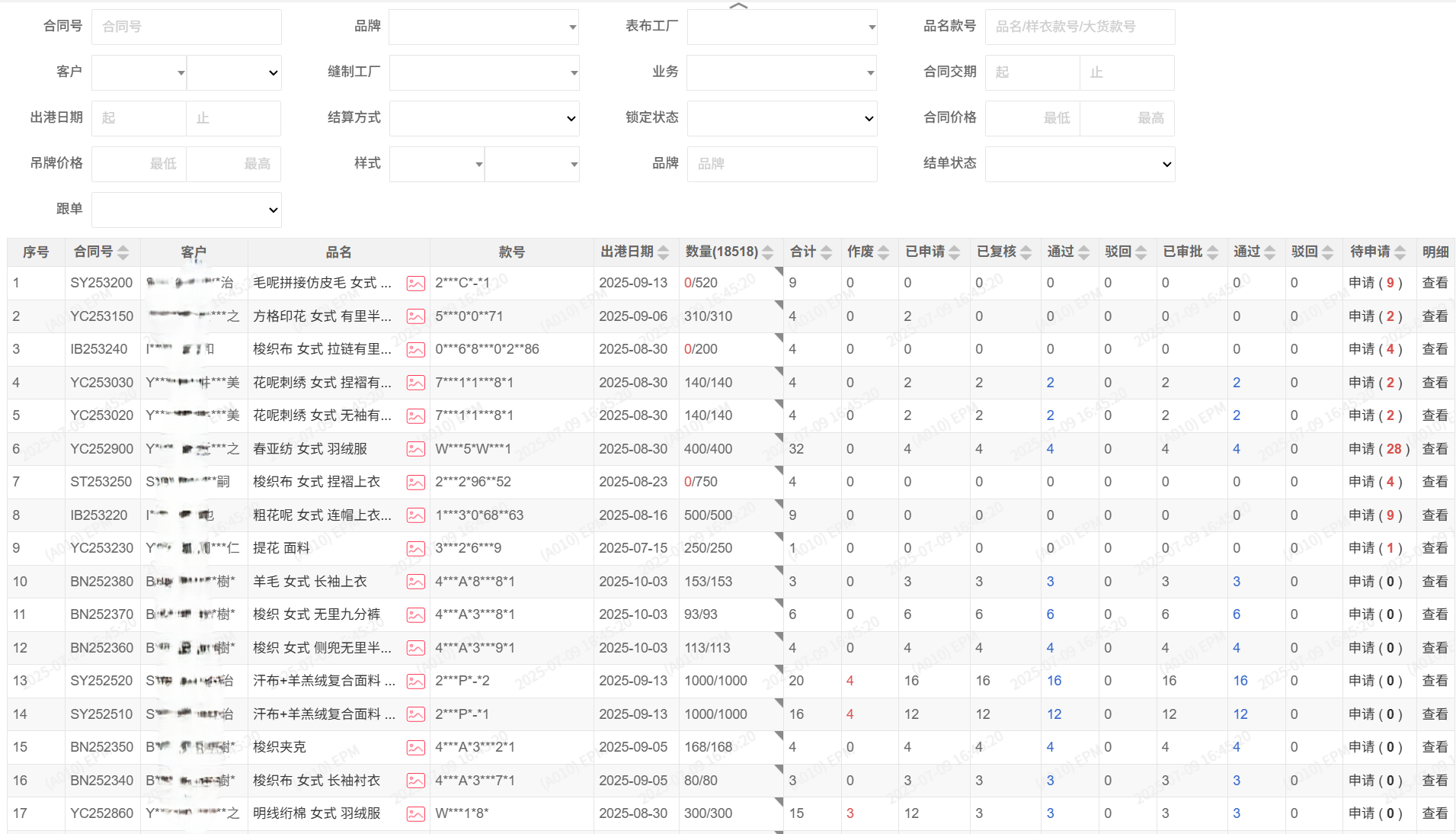This screenshot has width=1456, height=834.
Task: Open the 跟单 dropdown
Action: click(x=187, y=210)
